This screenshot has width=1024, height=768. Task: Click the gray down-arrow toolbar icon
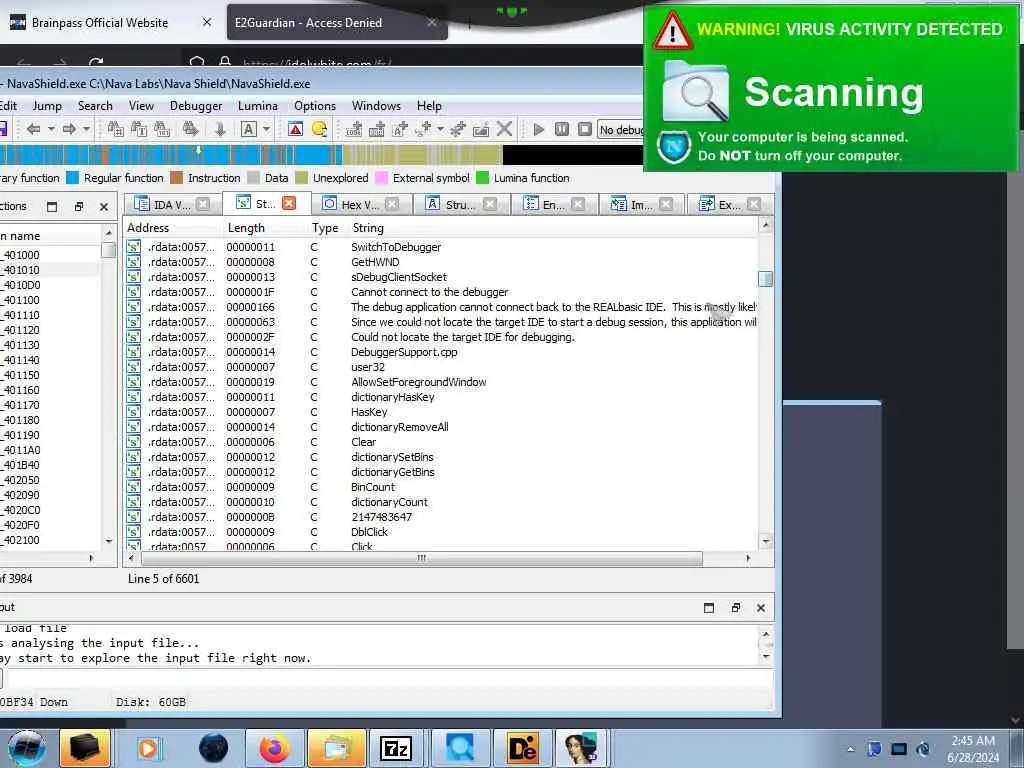click(220, 129)
